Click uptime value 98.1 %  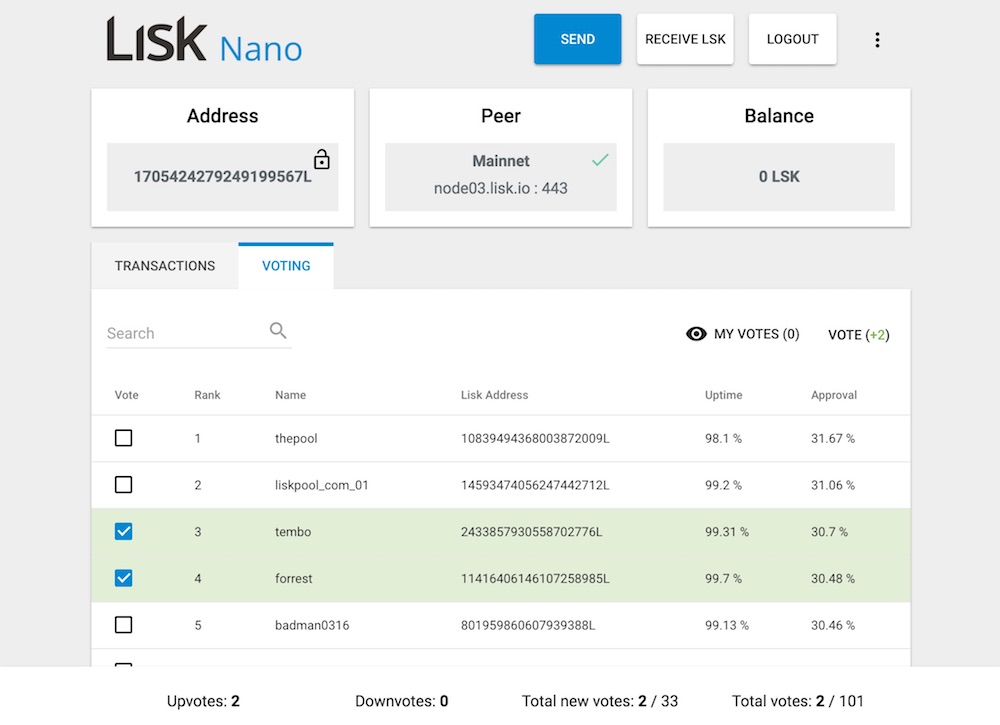(723, 438)
